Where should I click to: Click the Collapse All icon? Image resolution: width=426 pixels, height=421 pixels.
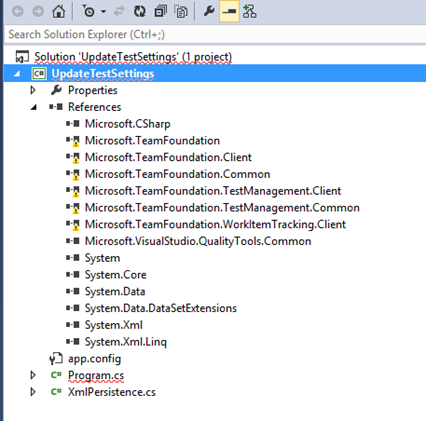[x=161, y=11]
